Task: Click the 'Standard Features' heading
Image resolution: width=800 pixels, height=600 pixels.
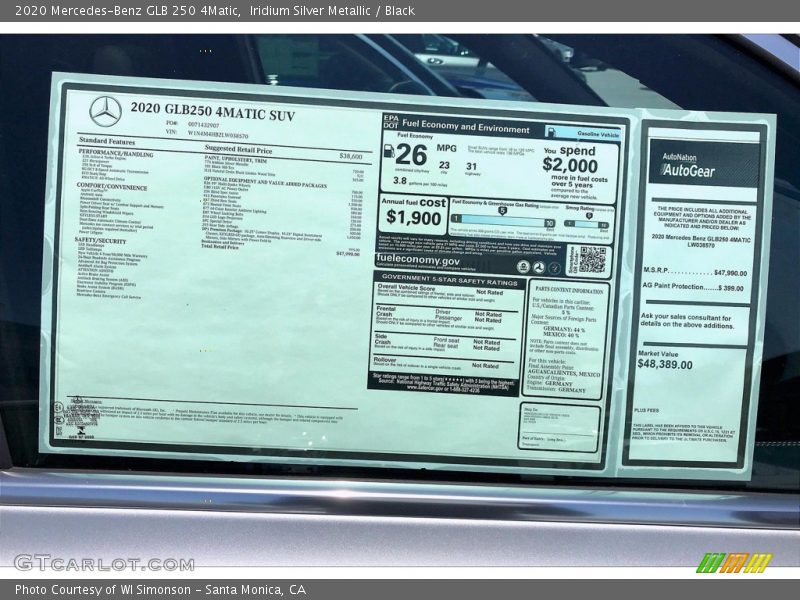Action: coord(107,141)
